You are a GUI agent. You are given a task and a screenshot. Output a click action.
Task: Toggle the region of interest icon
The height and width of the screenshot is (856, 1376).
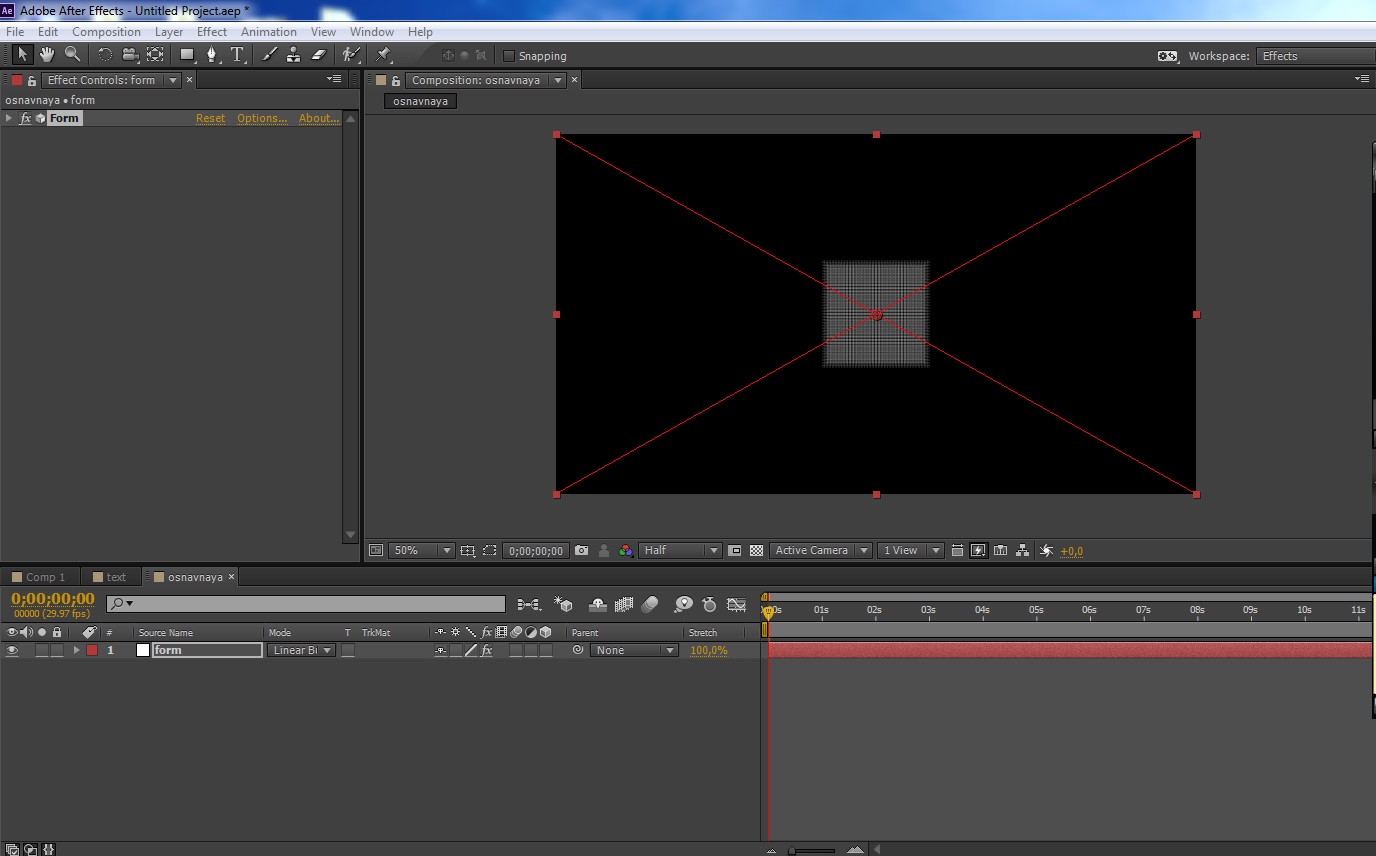click(489, 550)
